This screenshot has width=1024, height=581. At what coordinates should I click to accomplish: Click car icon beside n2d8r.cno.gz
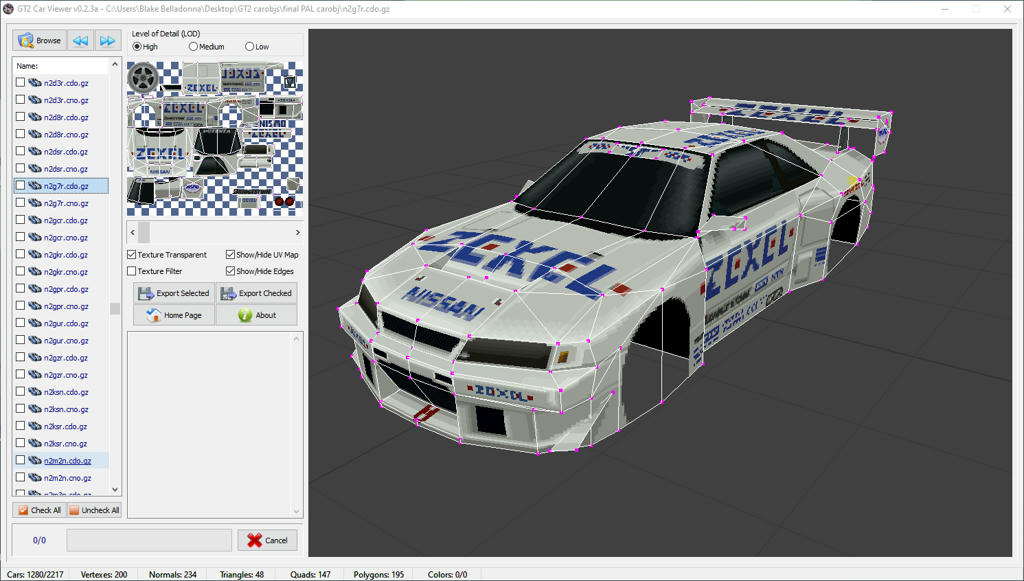pos(35,134)
